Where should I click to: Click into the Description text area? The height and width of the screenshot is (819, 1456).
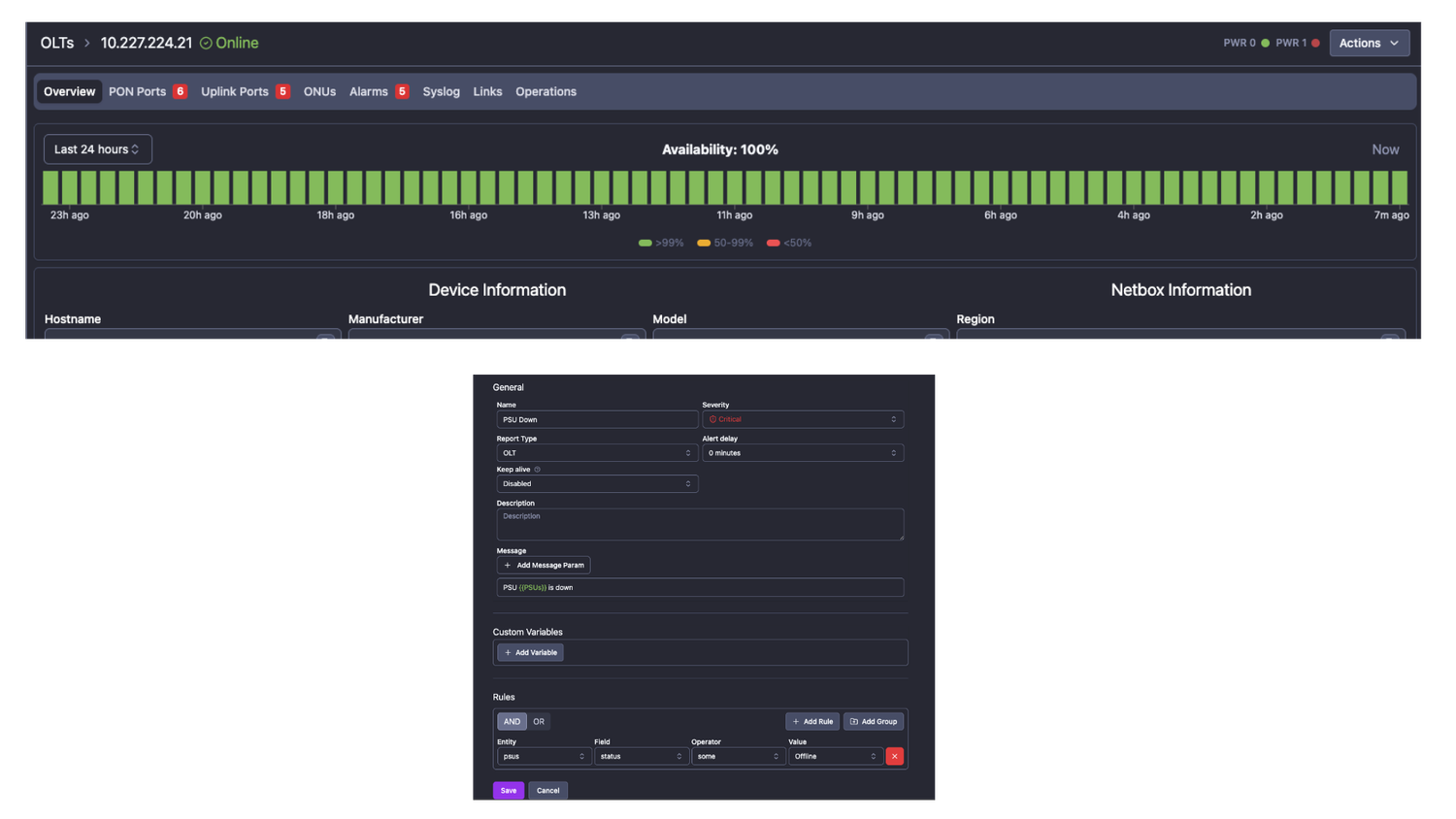pyautogui.click(x=700, y=524)
